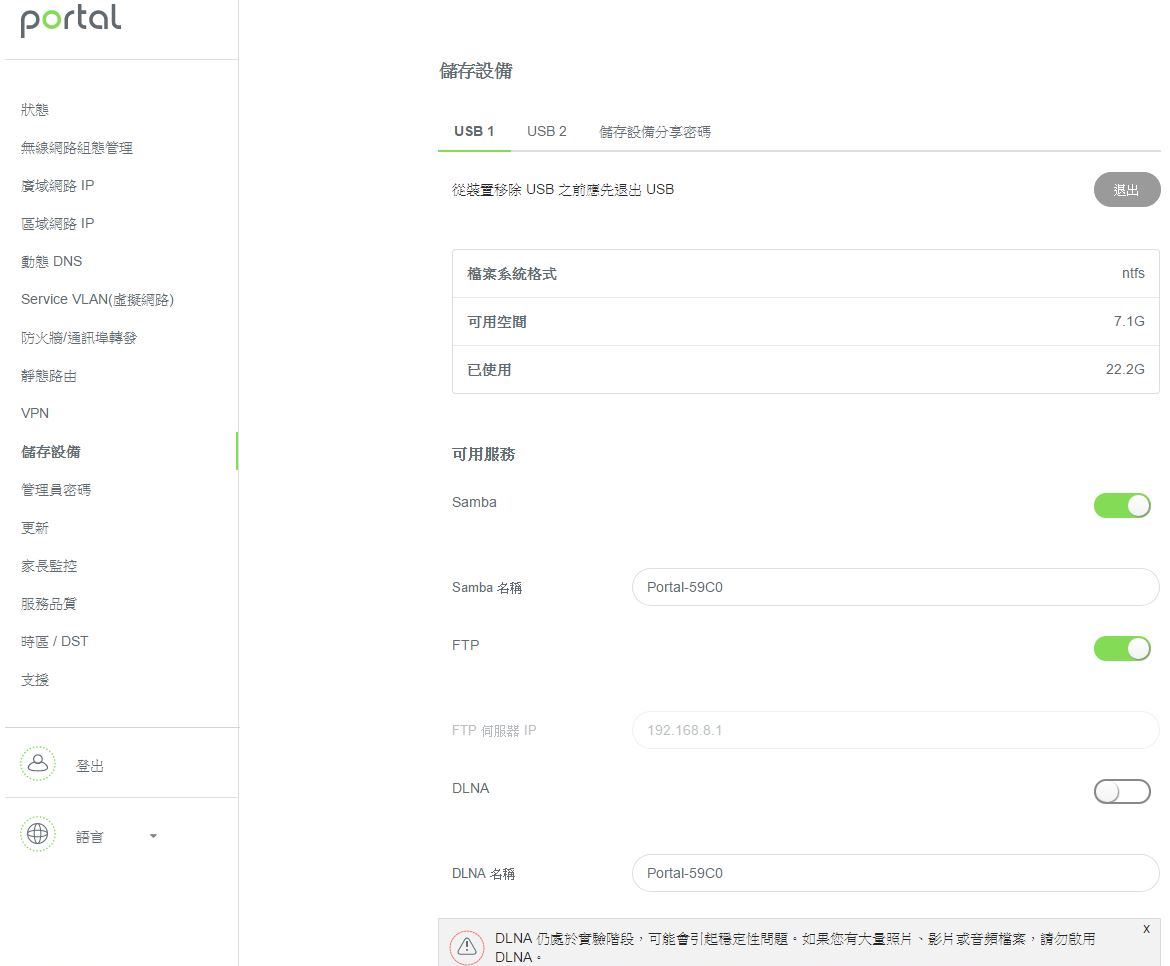1170x966 pixels.
Task: Click the Portal logo
Action: pyautogui.click(x=71, y=21)
